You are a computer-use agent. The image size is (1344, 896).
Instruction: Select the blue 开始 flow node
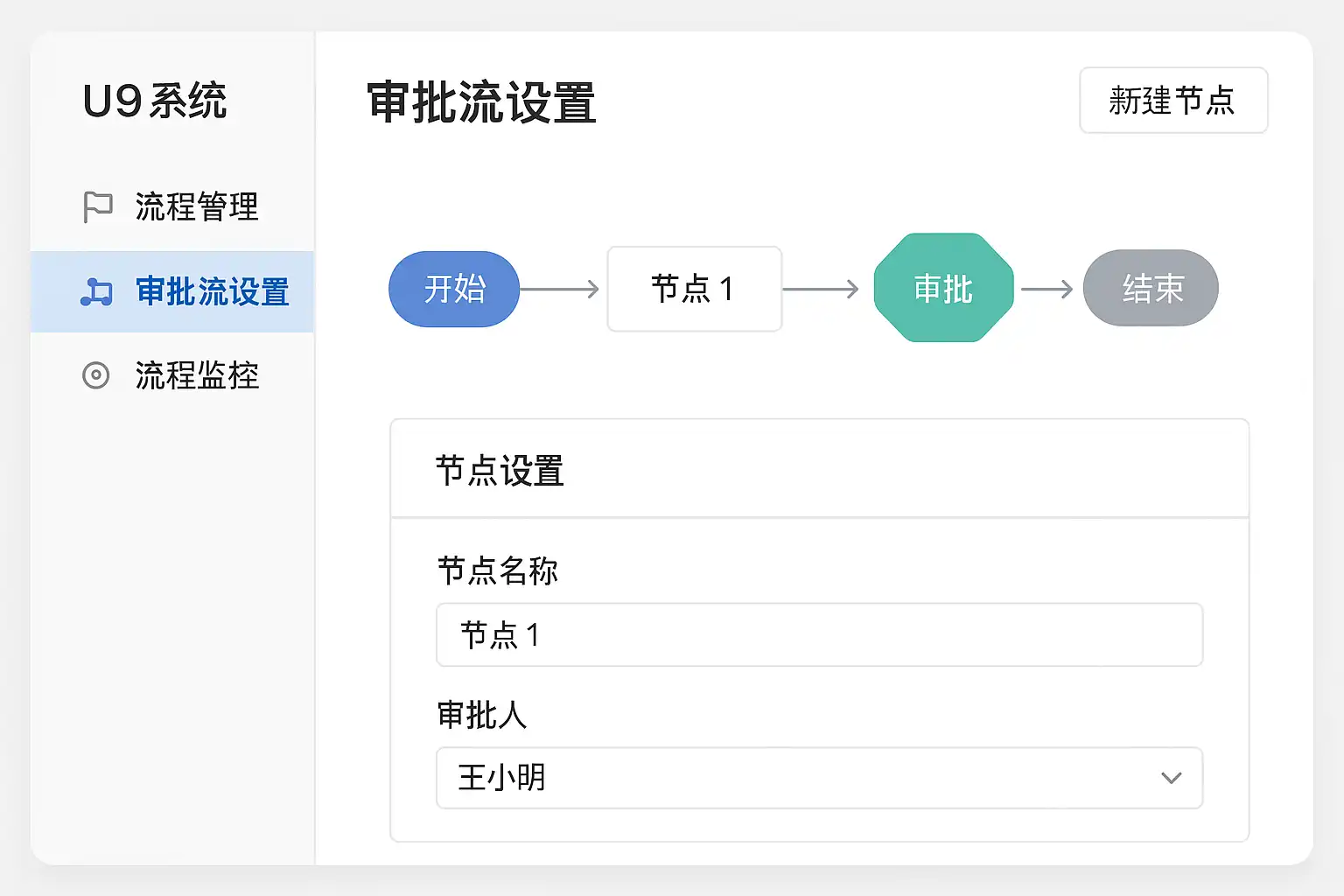pyautogui.click(x=454, y=289)
